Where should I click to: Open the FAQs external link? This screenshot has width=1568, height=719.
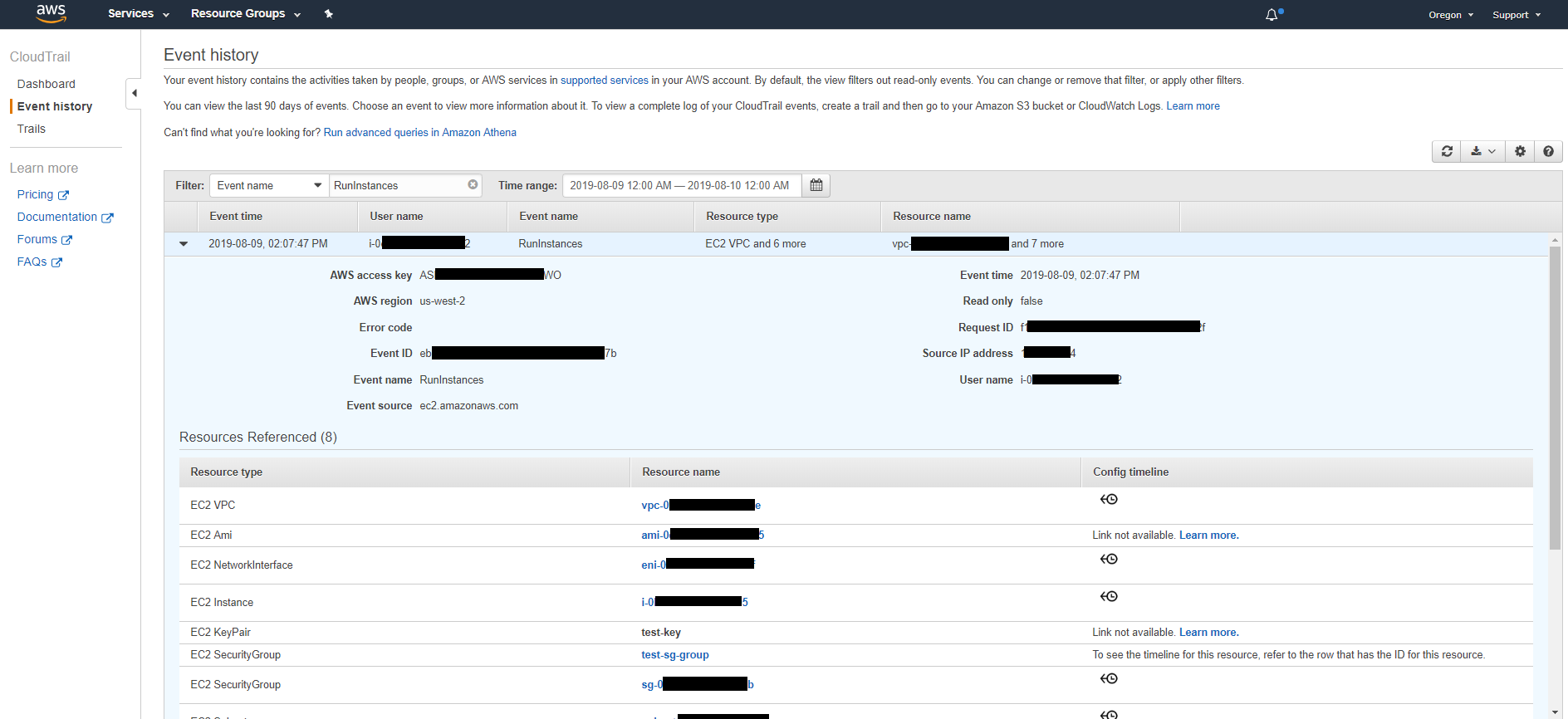pos(40,262)
